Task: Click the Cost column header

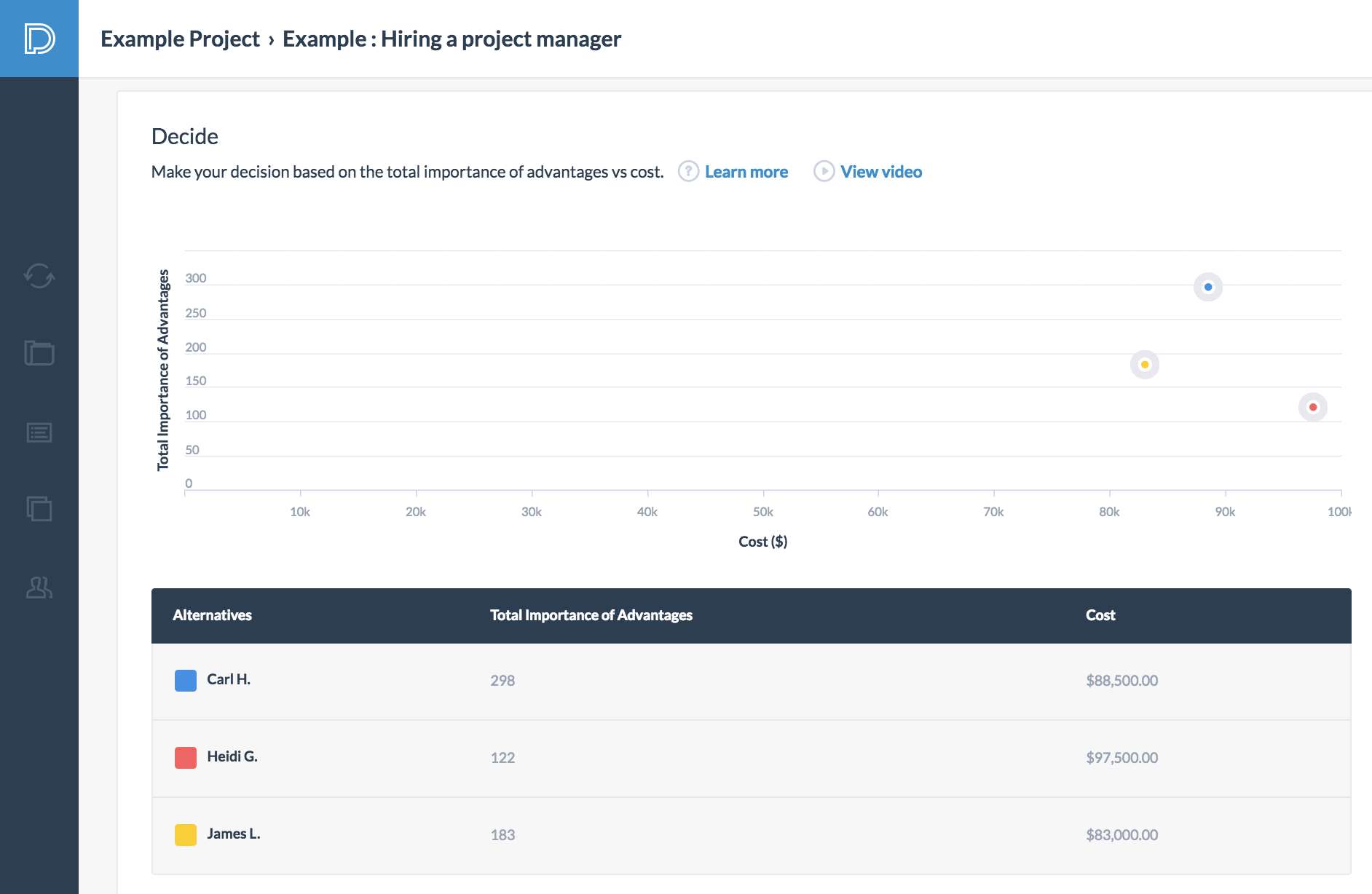Action: pyautogui.click(x=1100, y=615)
